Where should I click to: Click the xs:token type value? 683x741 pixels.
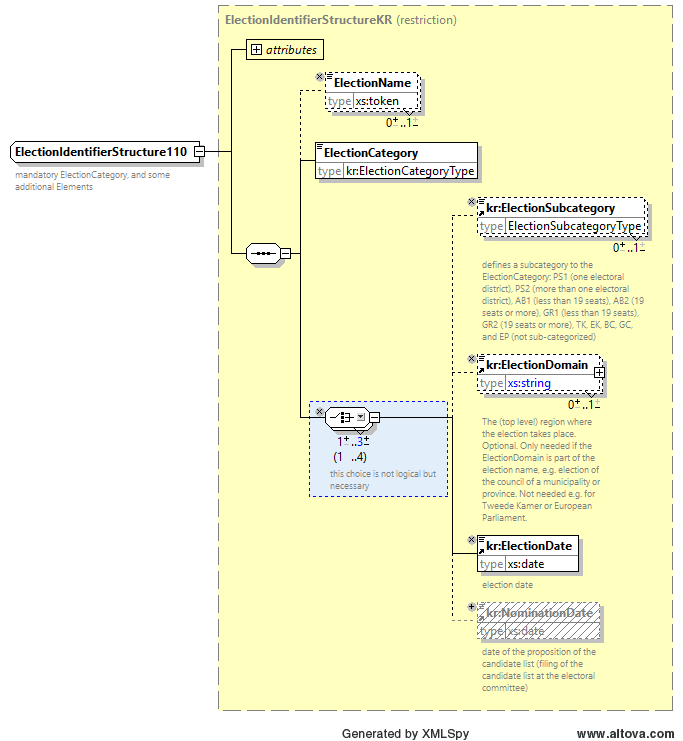tap(377, 101)
